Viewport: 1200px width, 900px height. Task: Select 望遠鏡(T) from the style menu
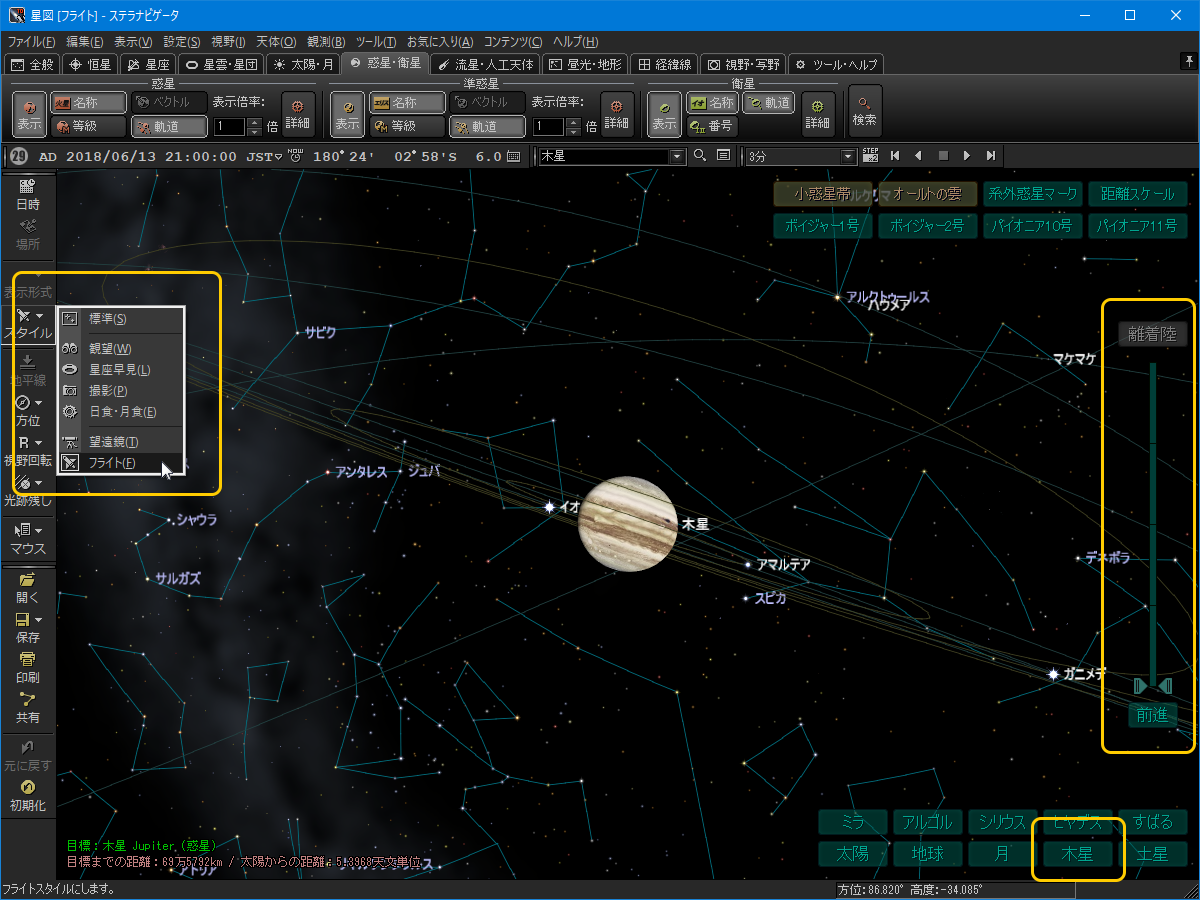[113, 442]
